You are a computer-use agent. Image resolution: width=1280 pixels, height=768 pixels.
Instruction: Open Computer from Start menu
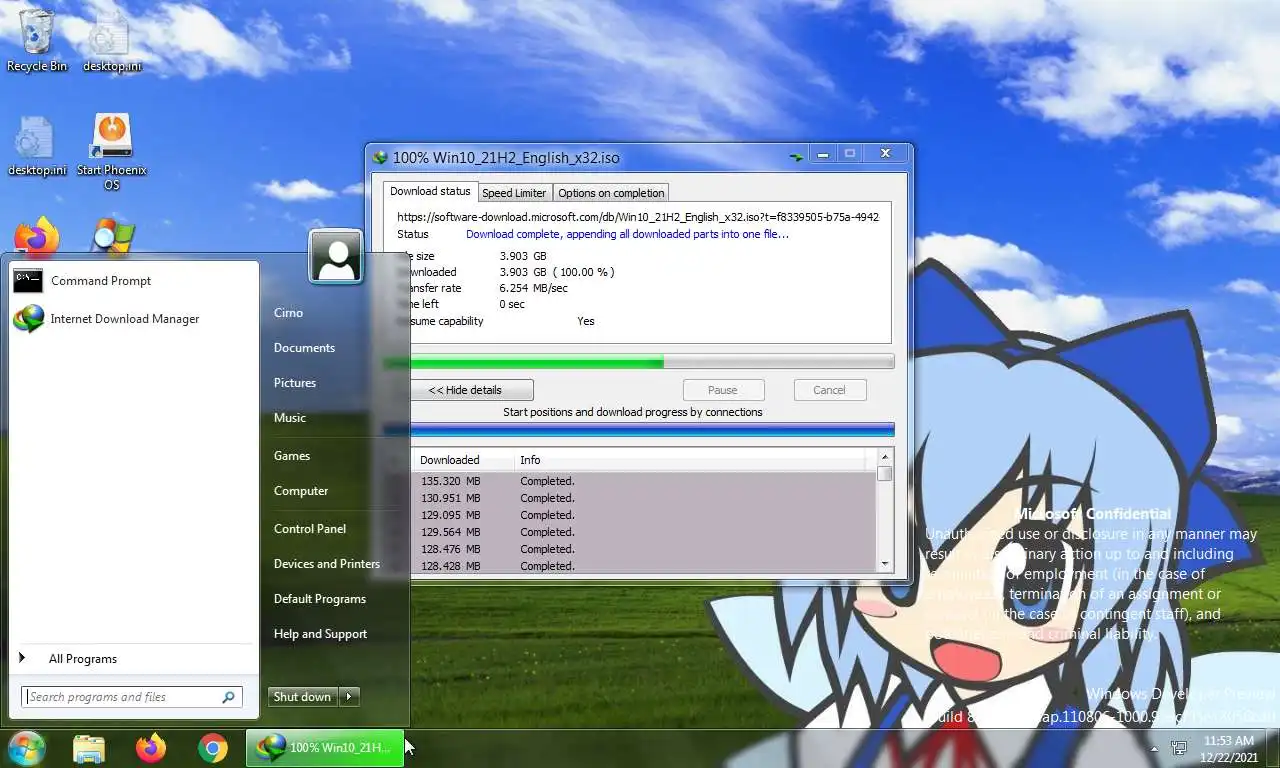click(301, 491)
